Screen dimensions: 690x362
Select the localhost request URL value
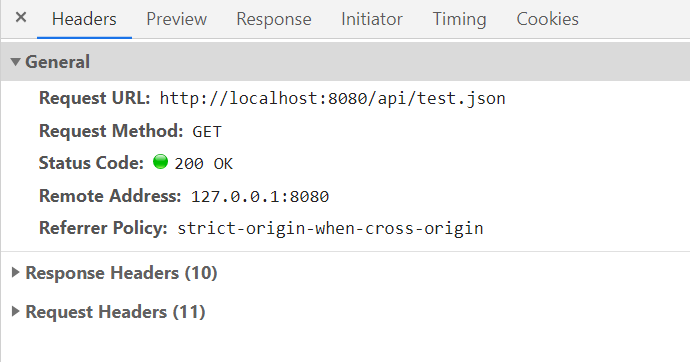pyautogui.click(x=332, y=99)
